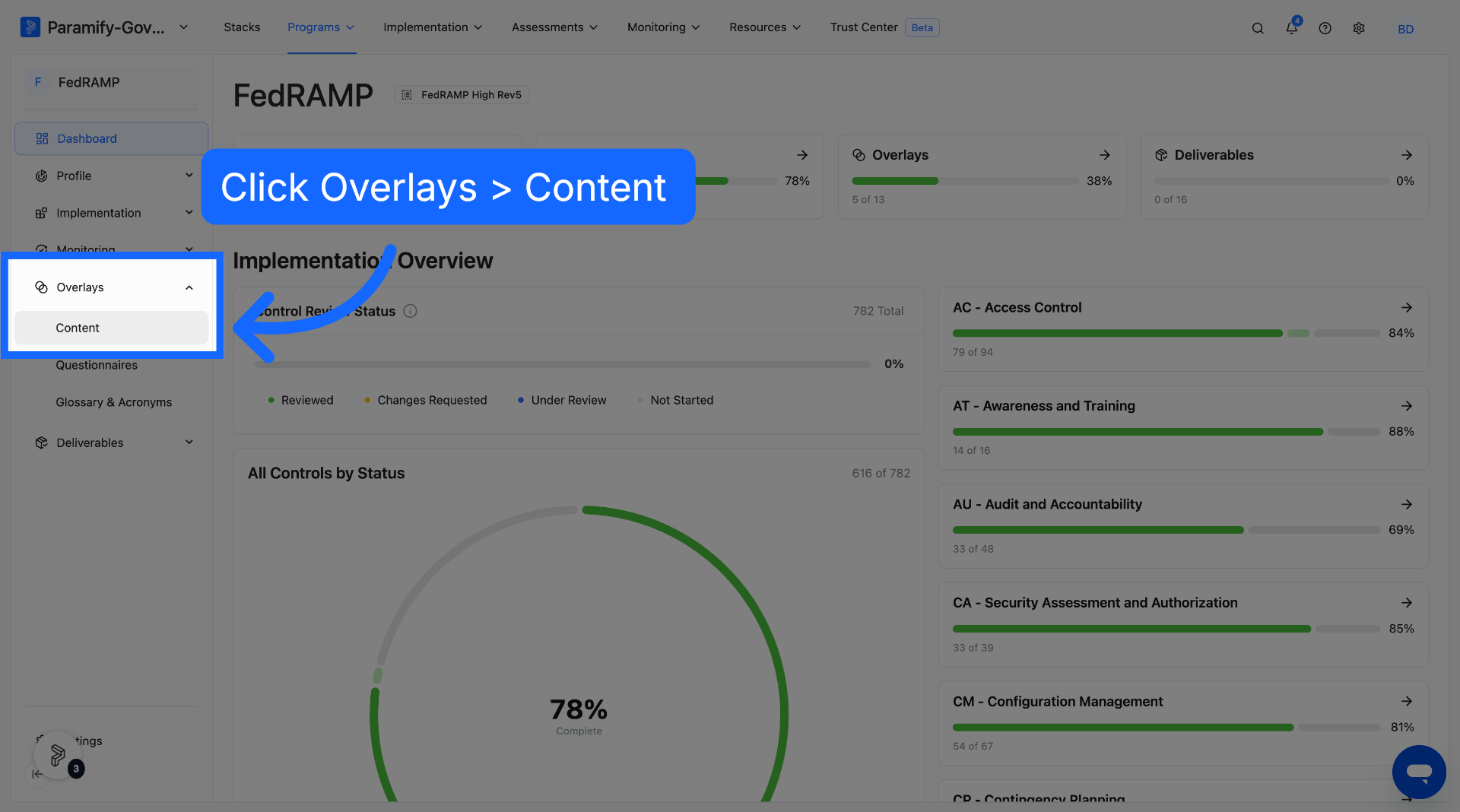Click the 78% Complete donut chart
The image size is (1460, 812).
coord(579,654)
